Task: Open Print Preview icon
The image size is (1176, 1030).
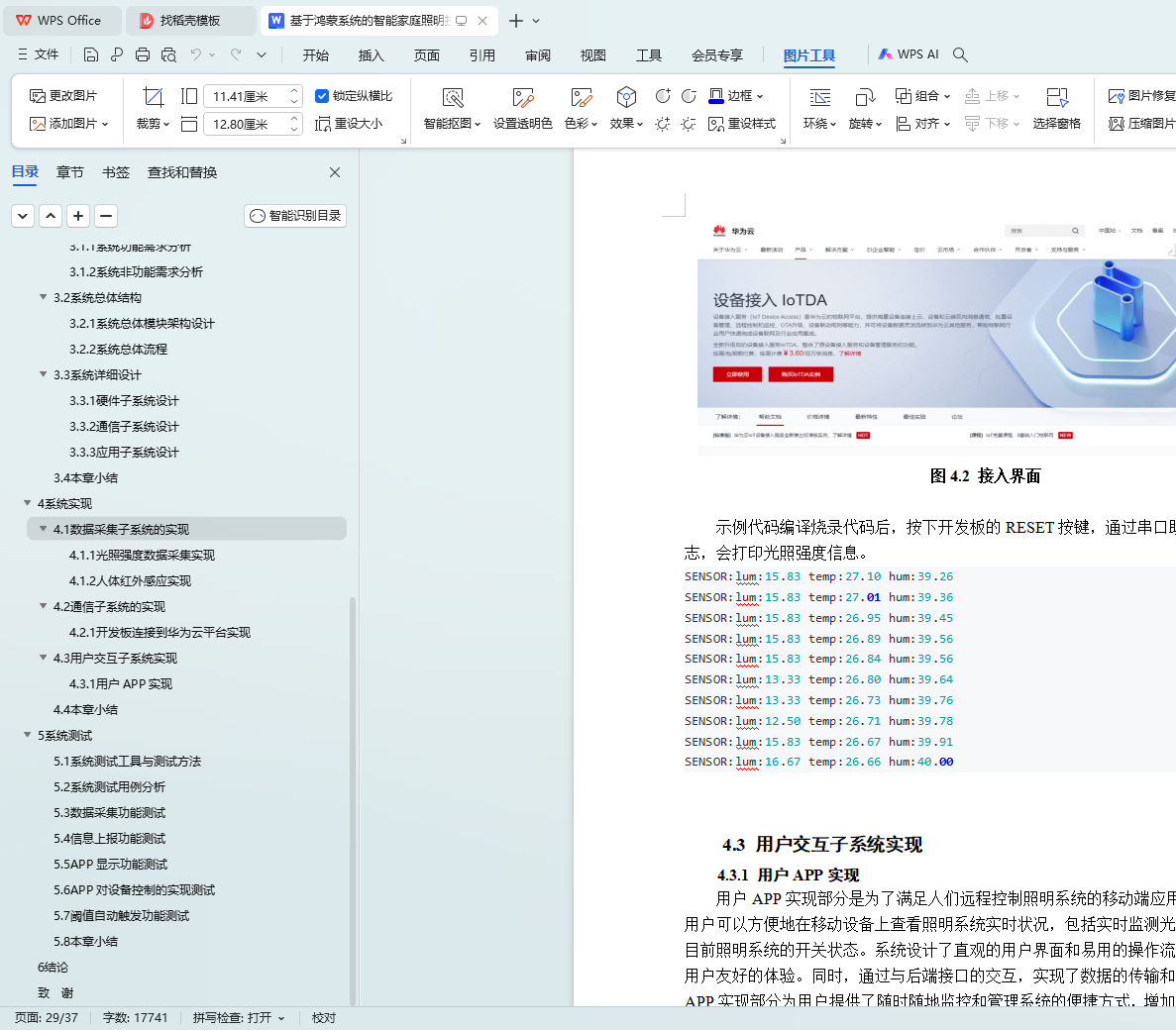Action: [168, 54]
